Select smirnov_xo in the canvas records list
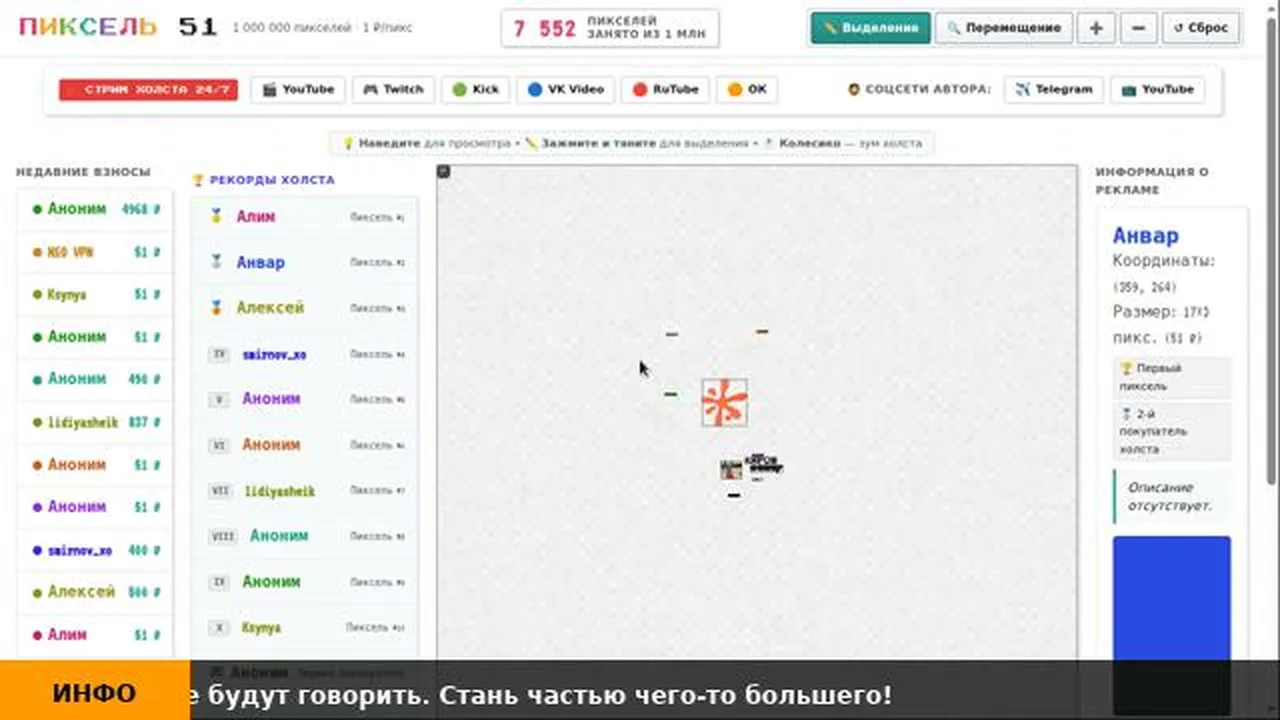The width and height of the screenshot is (1280, 720). pos(306,354)
